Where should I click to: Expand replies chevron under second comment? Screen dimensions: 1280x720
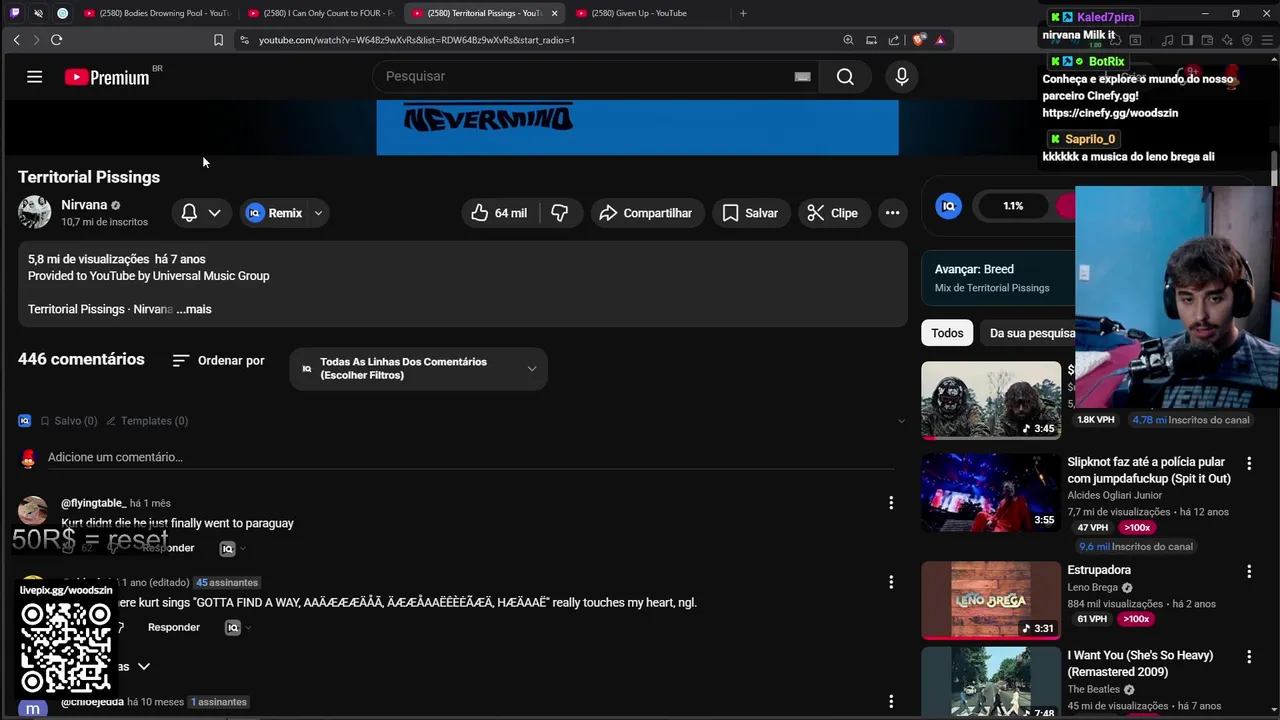point(144,666)
